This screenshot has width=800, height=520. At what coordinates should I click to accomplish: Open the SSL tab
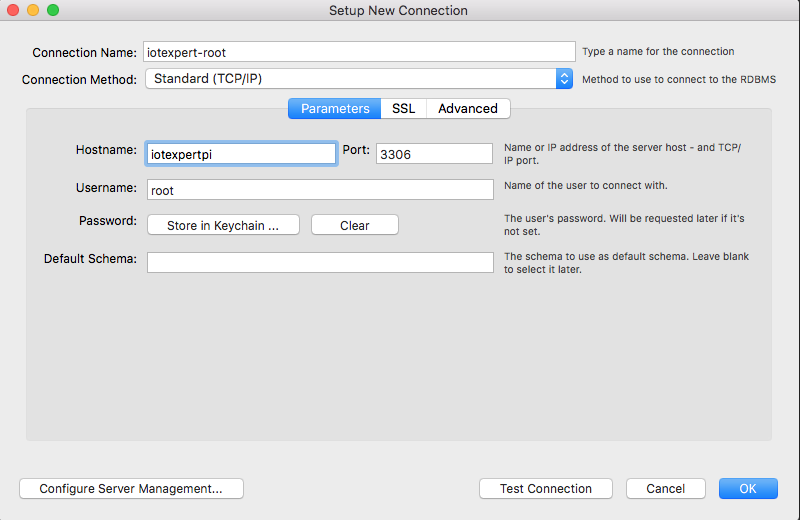click(404, 109)
